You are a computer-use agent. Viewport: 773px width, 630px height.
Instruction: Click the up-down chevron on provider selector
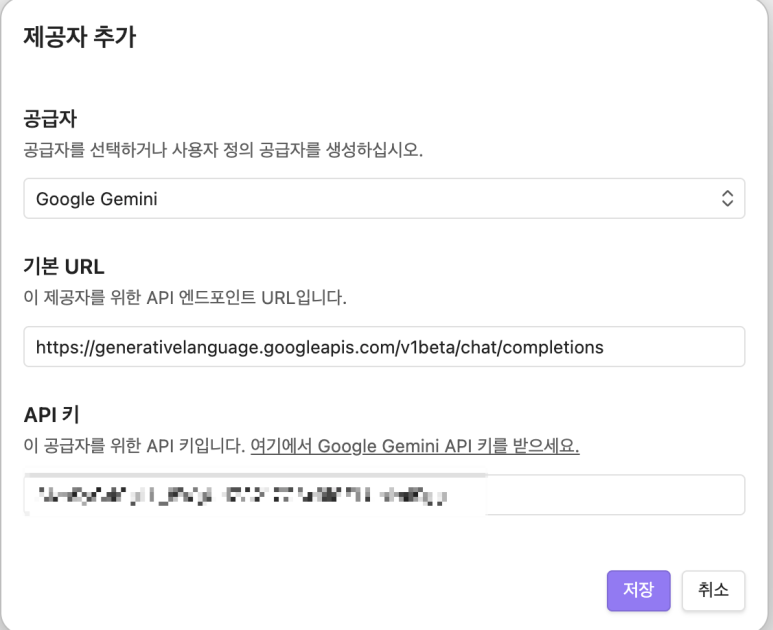(x=727, y=198)
